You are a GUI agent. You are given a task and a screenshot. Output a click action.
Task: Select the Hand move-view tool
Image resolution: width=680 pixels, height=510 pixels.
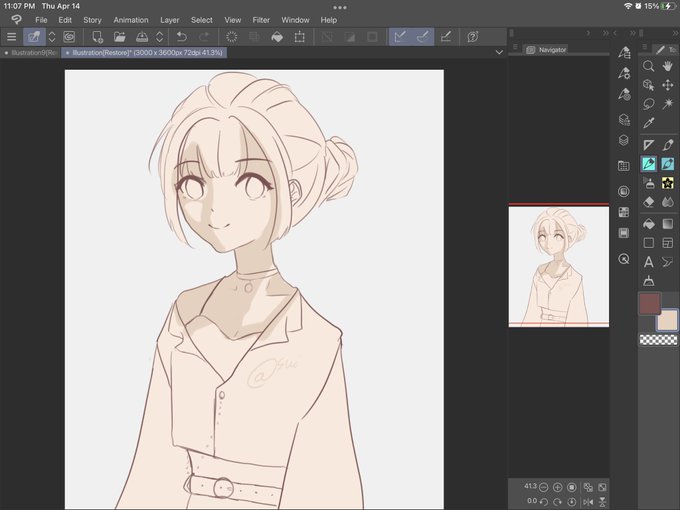(x=667, y=66)
